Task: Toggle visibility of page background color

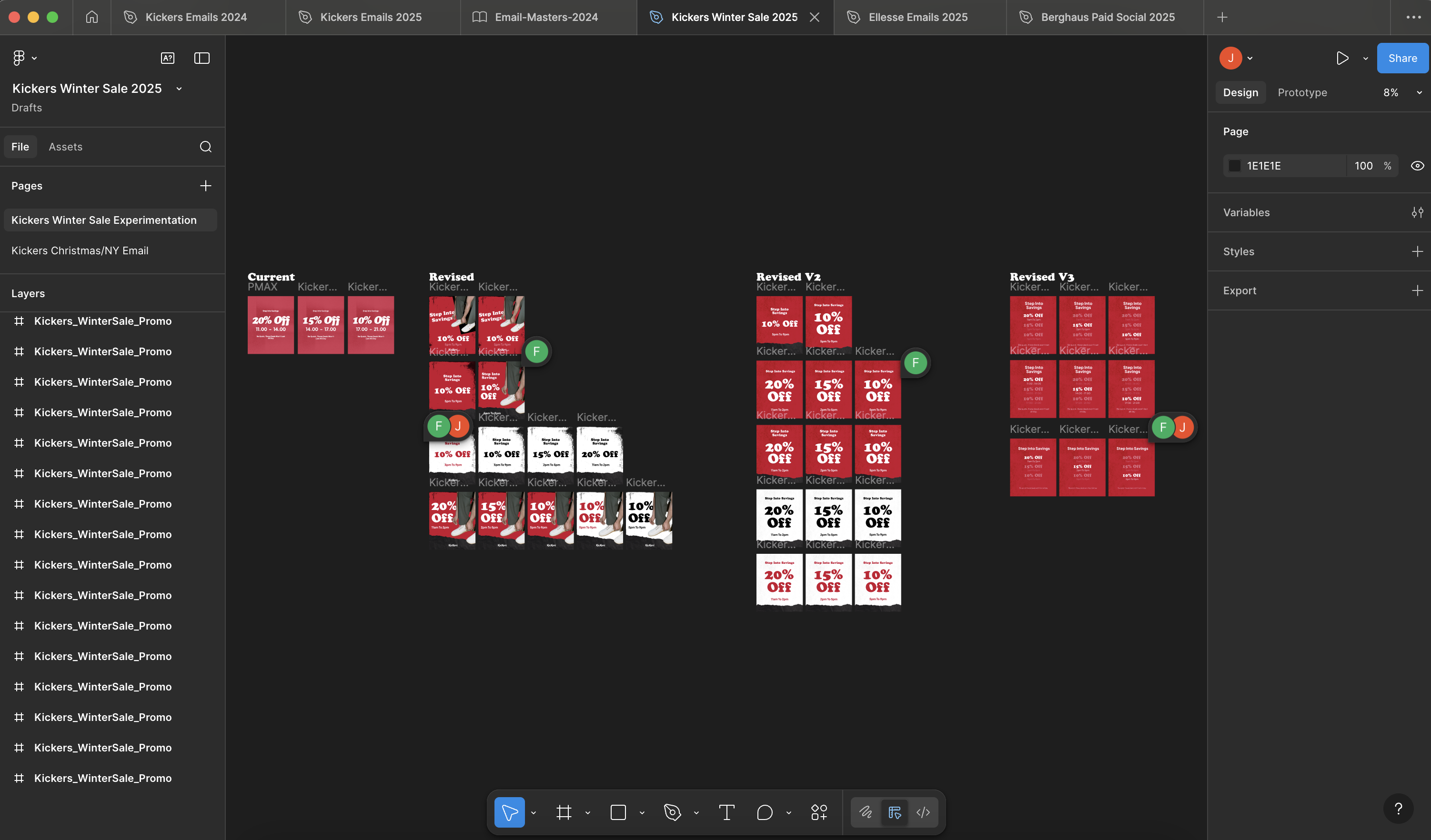Action: [1417, 165]
